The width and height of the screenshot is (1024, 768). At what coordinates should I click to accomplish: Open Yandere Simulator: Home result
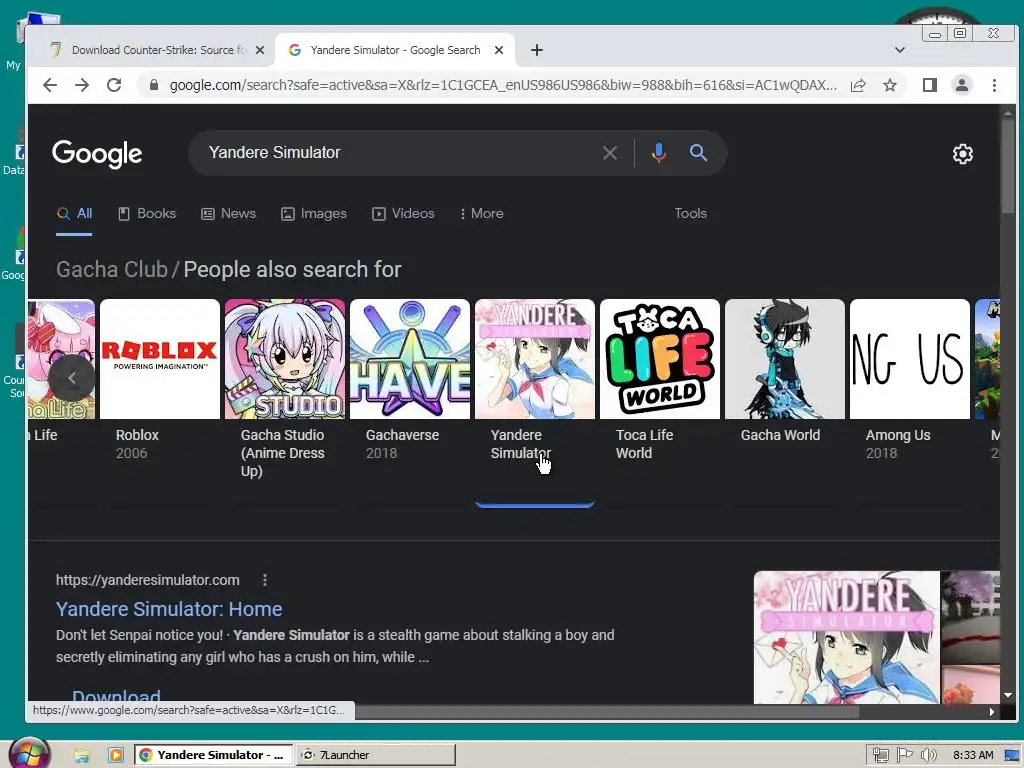coord(169,609)
